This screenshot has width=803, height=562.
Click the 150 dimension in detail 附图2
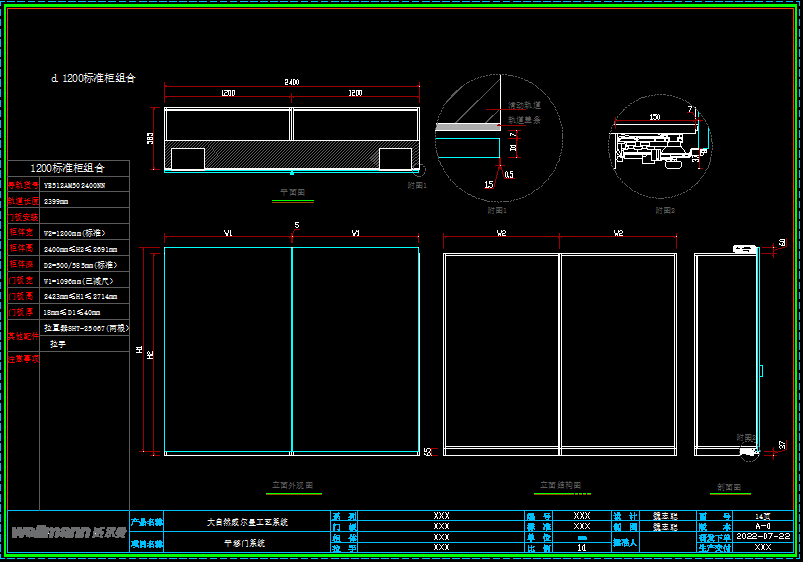pos(654,117)
